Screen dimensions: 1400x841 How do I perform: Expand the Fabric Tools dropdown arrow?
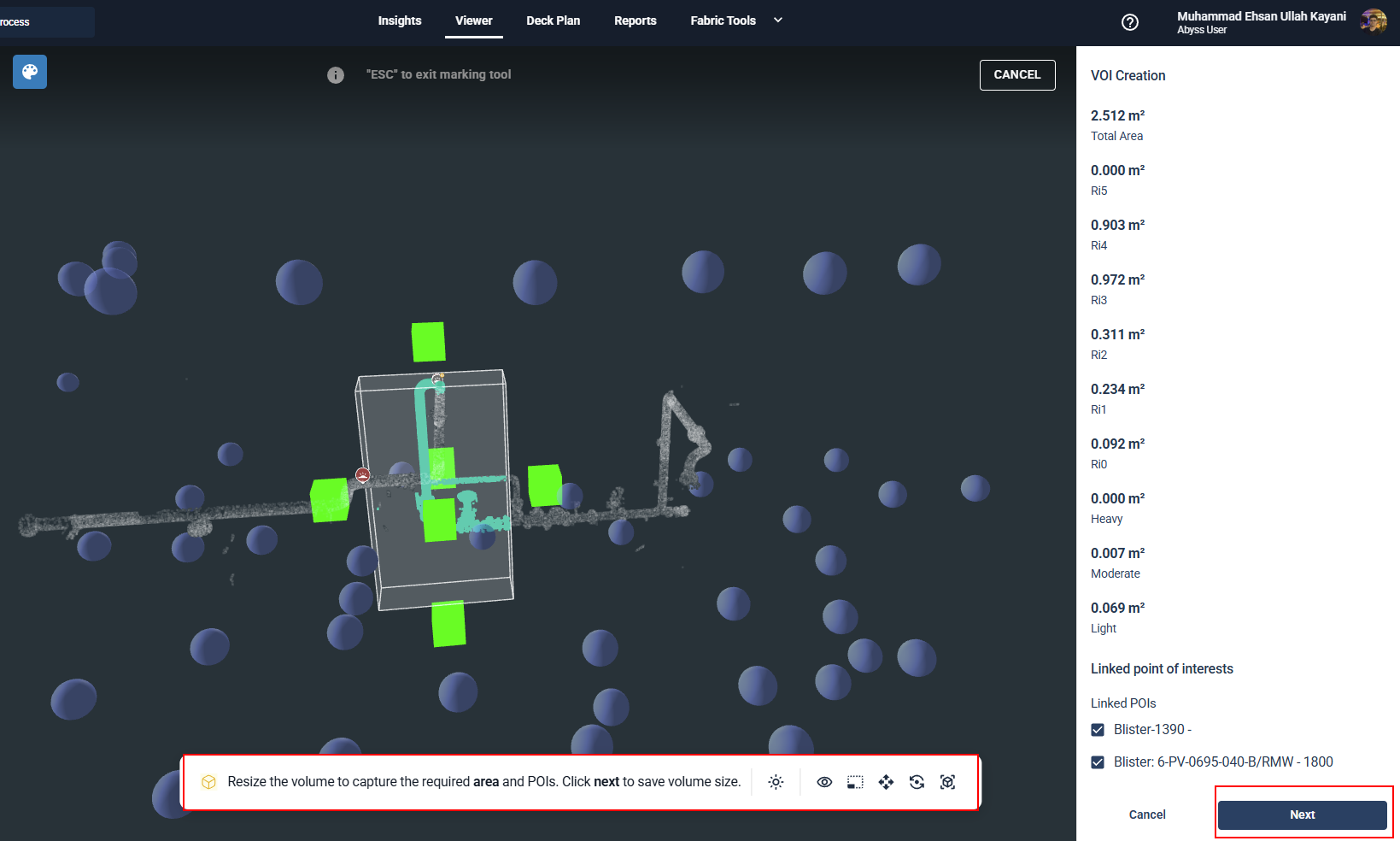point(778,21)
